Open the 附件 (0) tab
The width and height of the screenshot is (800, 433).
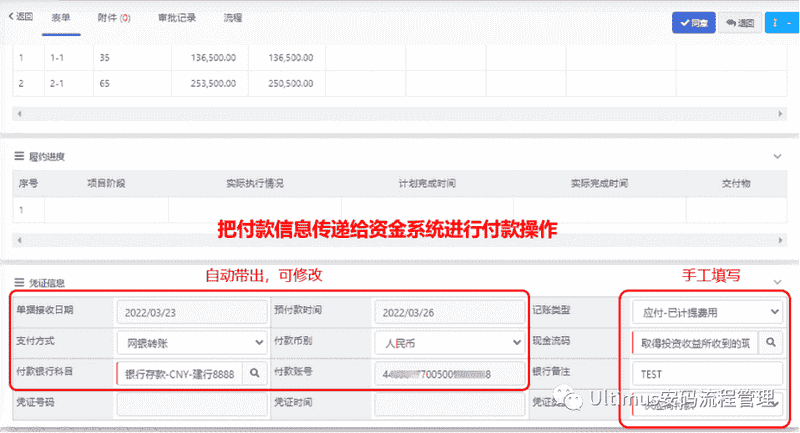114,18
